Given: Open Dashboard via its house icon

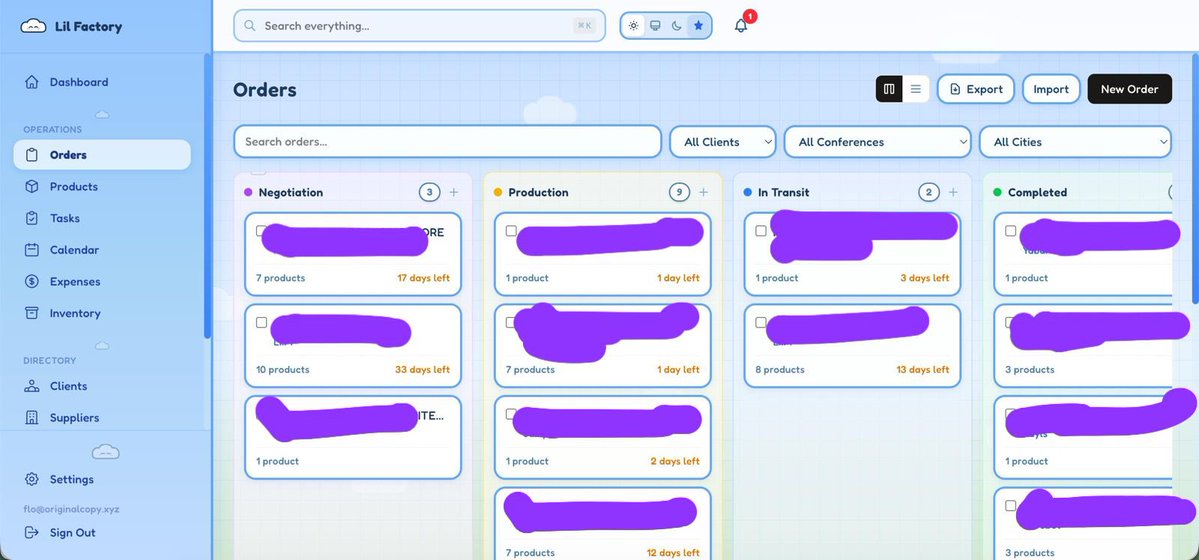Looking at the screenshot, I should click(31, 82).
